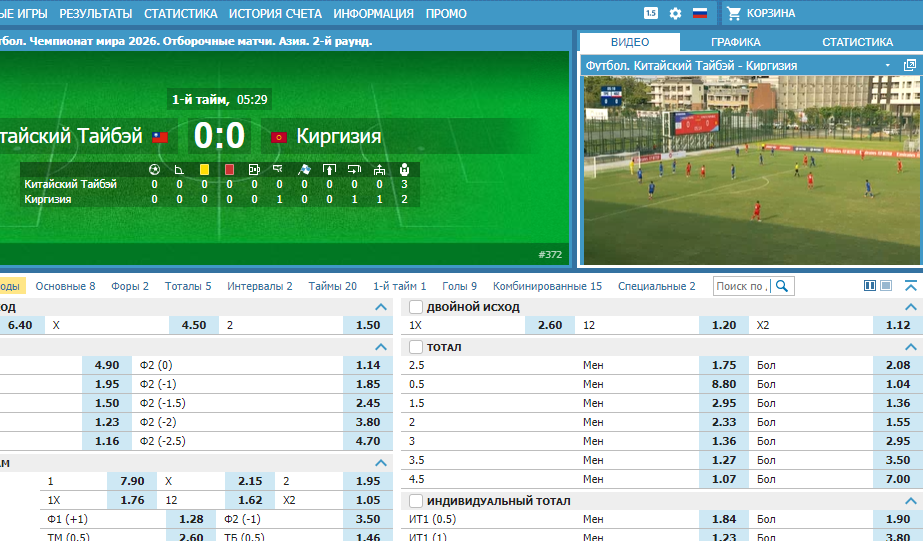The height and width of the screenshot is (541, 923).
Task: Bet on total 0.5 Мен at 8.80
Action: pos(723,384)
